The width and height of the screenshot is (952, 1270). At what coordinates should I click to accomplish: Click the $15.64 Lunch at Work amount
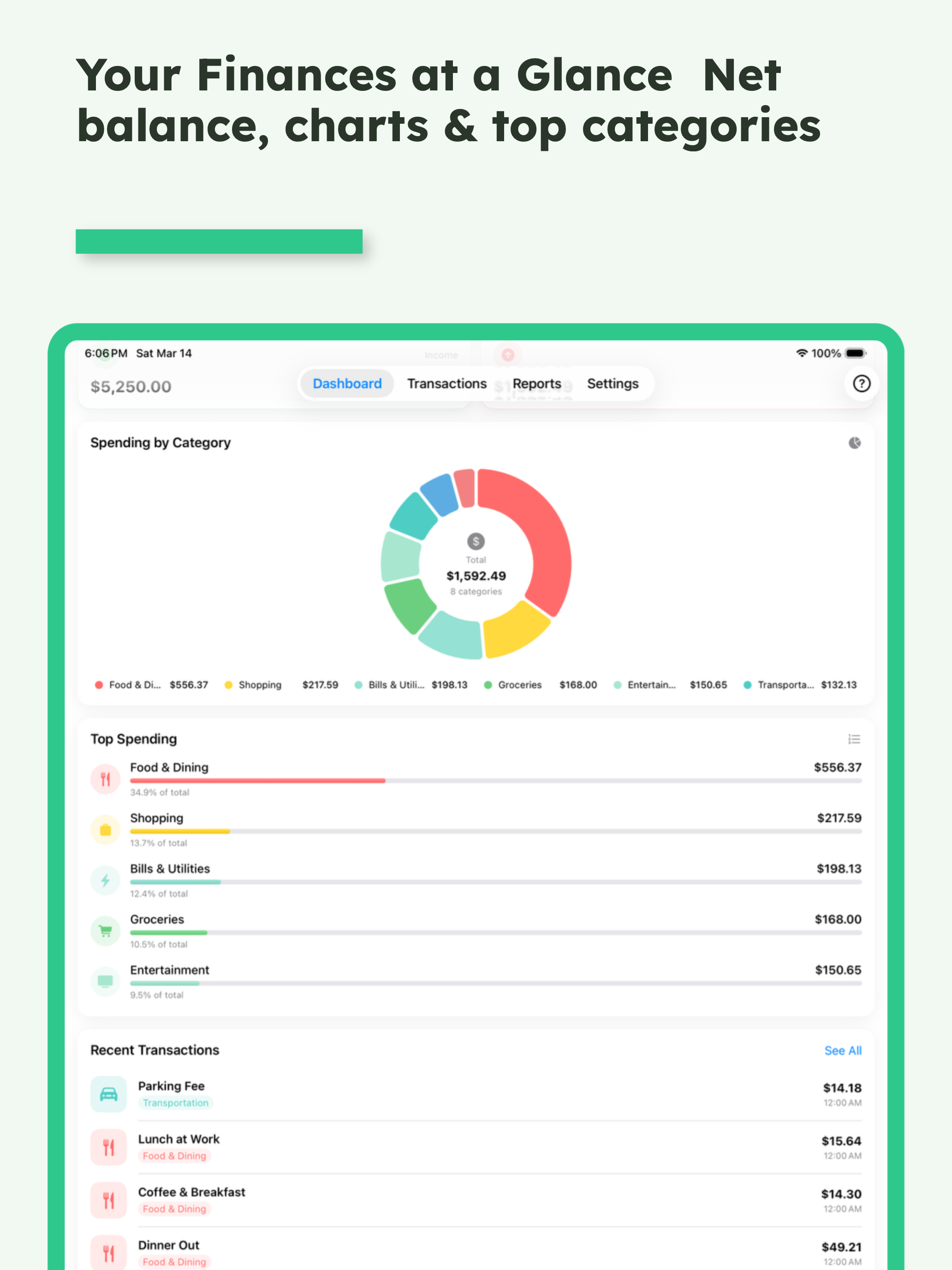click(x=841, y=1141)
